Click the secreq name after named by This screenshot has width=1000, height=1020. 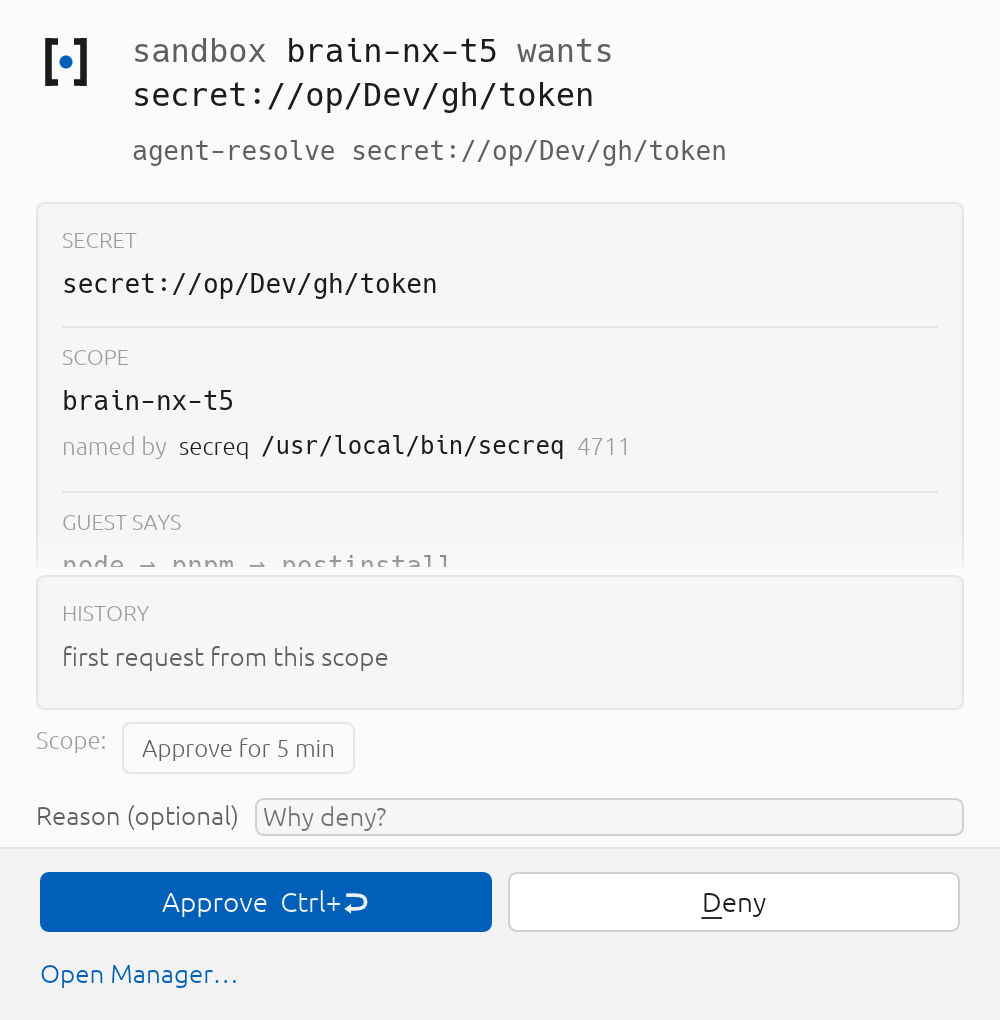click(213, 448)
